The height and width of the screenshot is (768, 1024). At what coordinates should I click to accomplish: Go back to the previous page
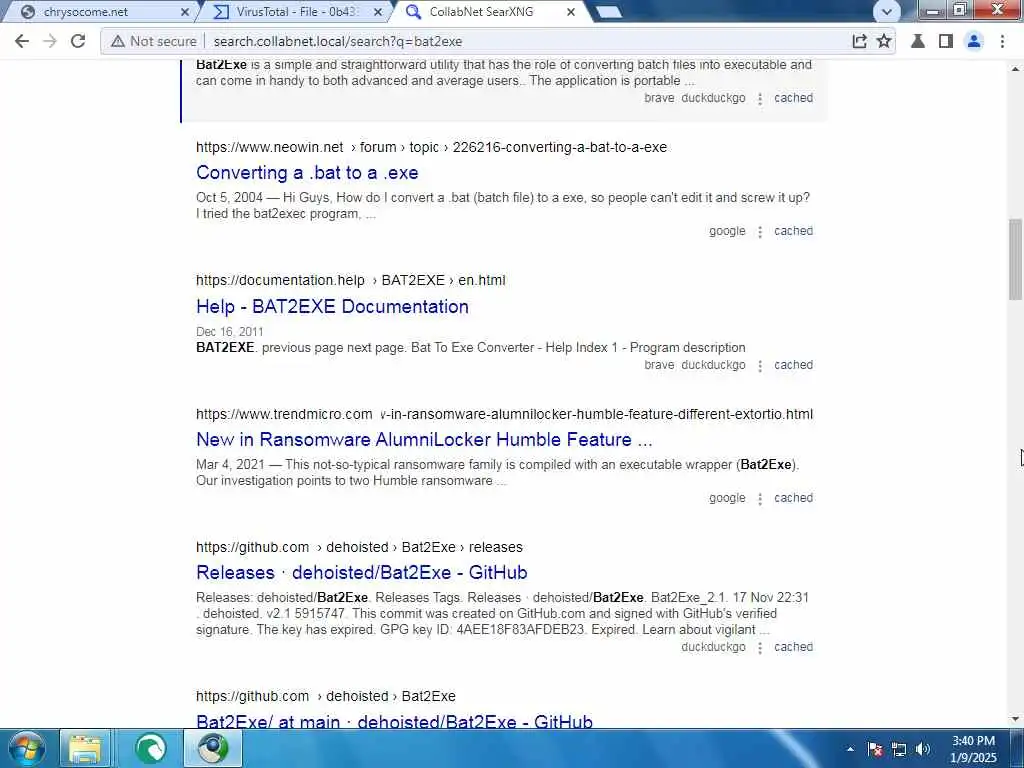[x=22, y=41]
